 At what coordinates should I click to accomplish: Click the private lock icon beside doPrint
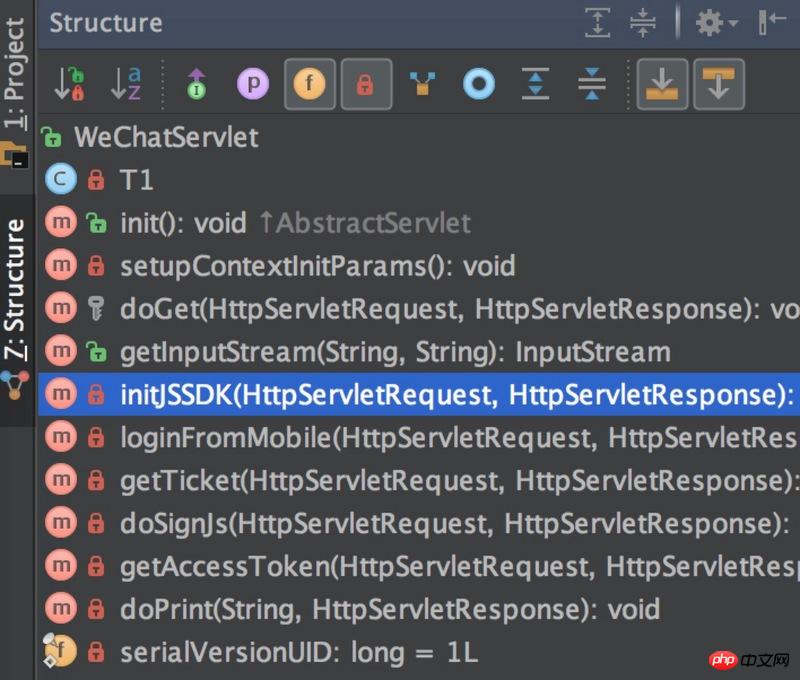[95, 608]
